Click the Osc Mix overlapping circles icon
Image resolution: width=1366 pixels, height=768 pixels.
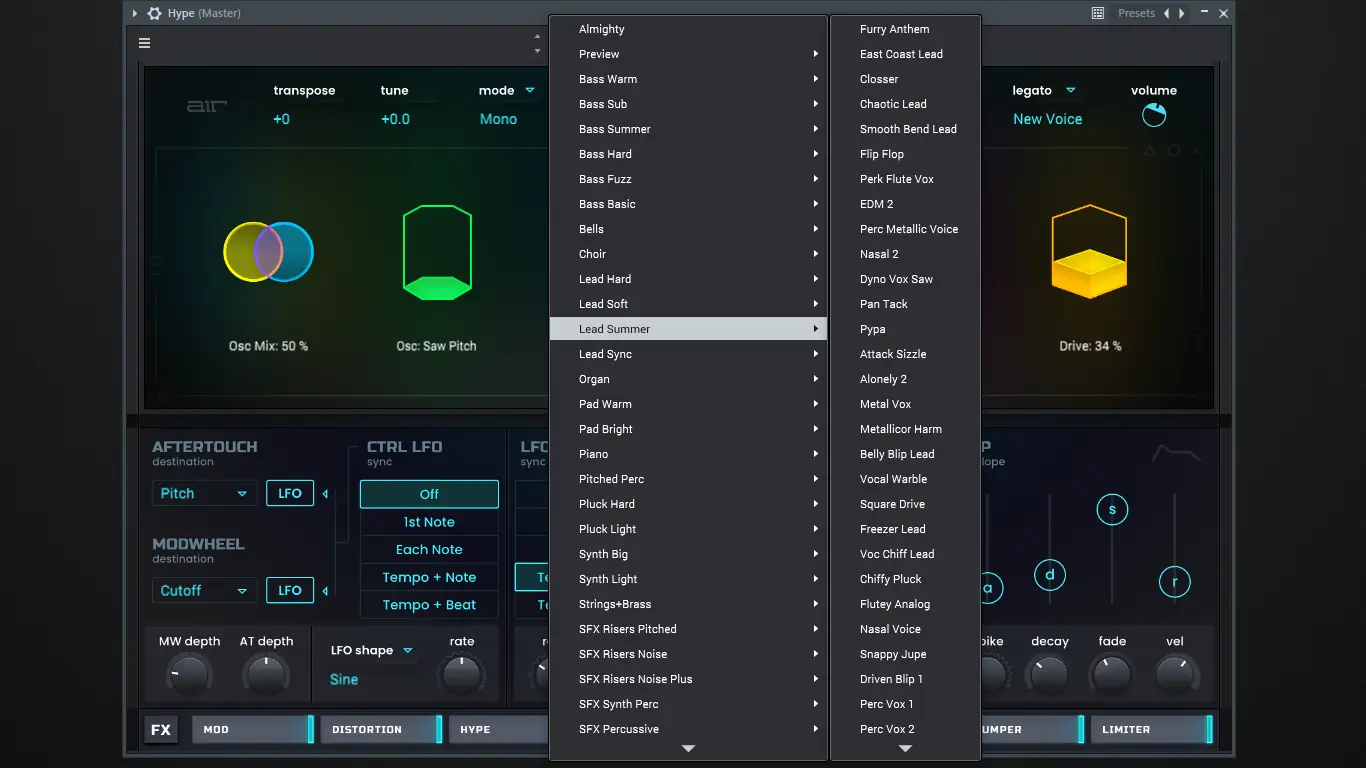coord(268,252)
